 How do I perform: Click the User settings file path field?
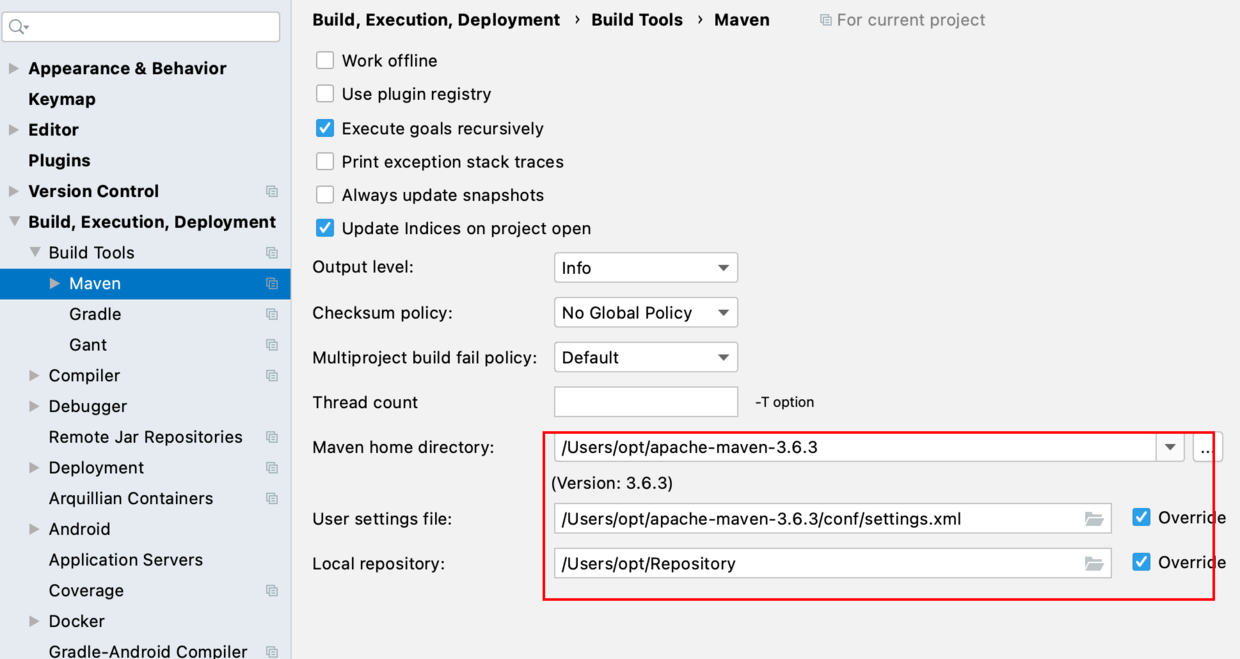tap(833, 518)
